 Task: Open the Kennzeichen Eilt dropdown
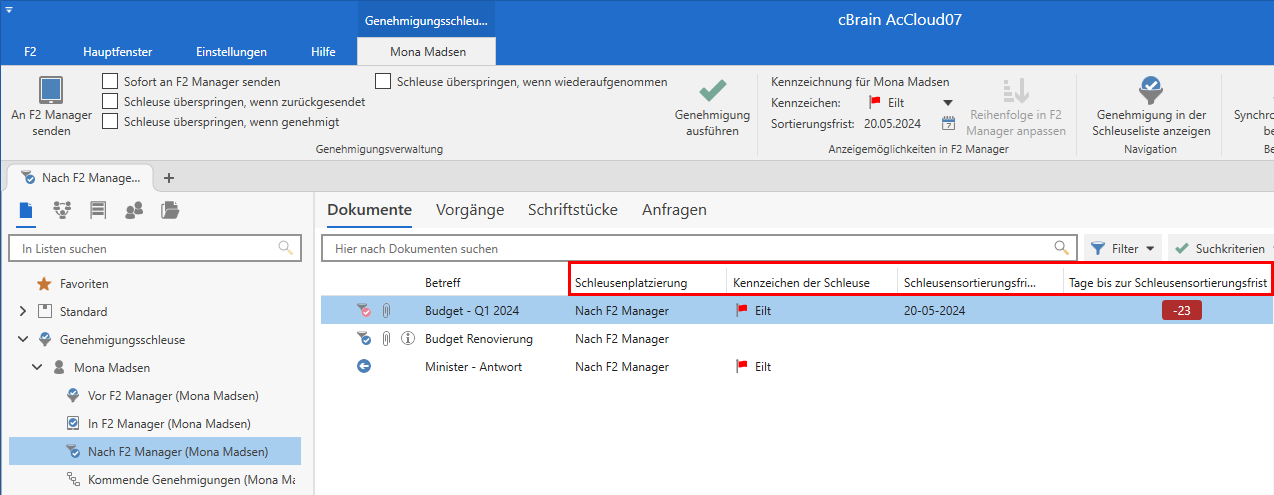pyautogui.click(x=948, y=102)
